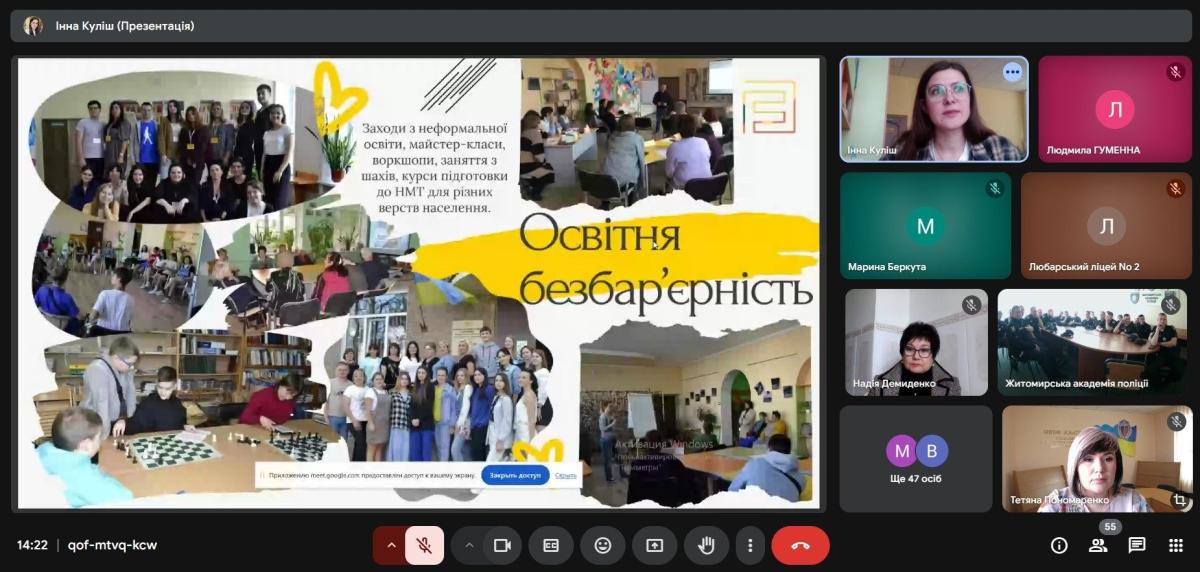1200x572 pixels.
Task: Open the three-dot more options menu in the call bar
Action: click(x=750, y=545)
